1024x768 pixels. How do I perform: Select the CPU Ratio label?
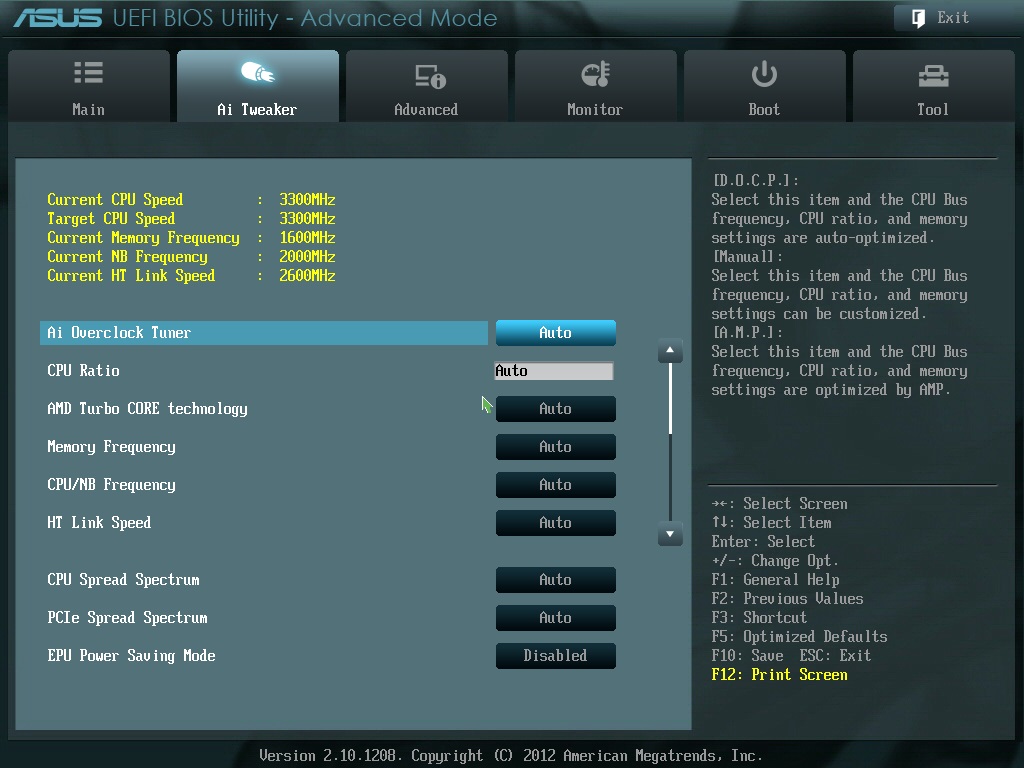point(84,370)
